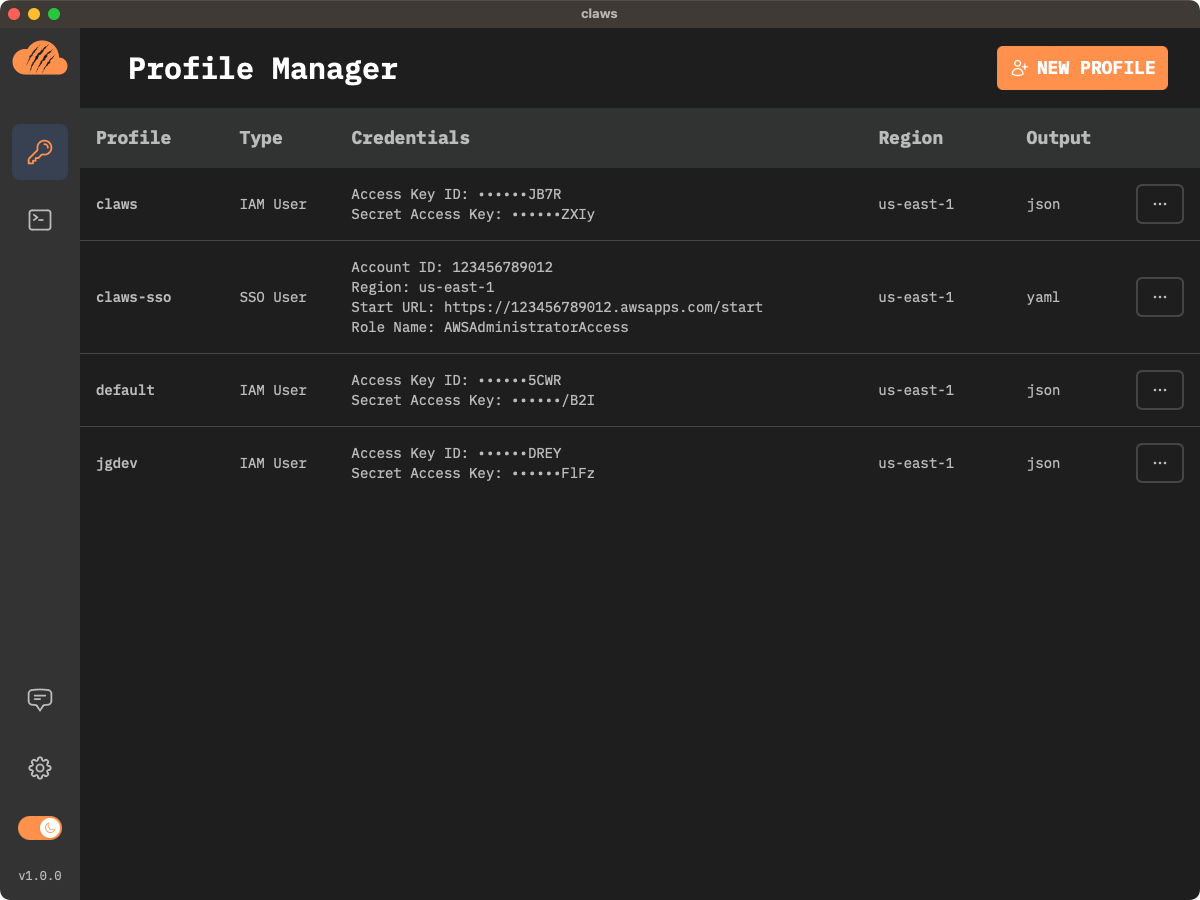Click the Credentials column header
The height and width of the screenshot is (900, 1200).
(410, 138)
